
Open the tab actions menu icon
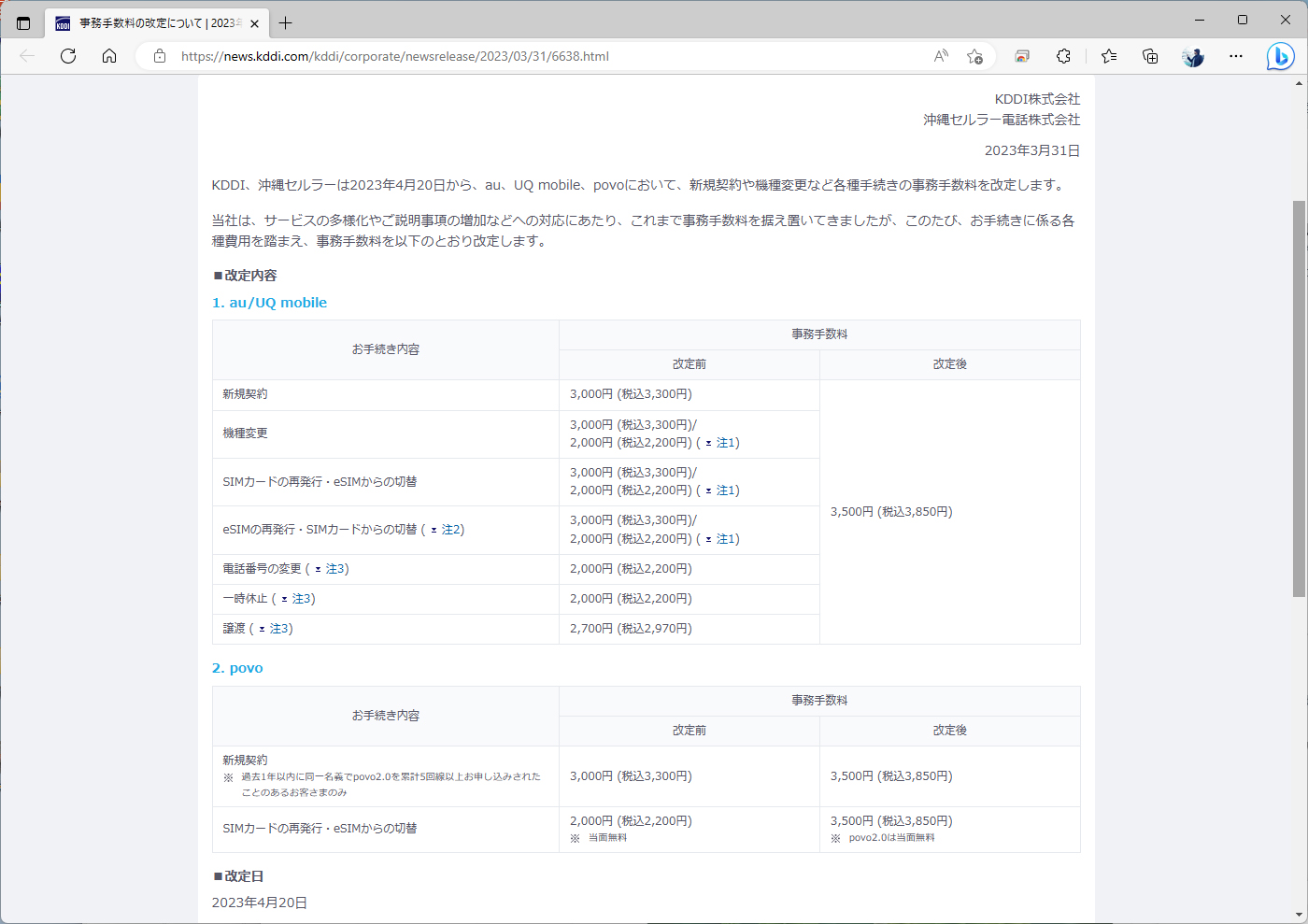click(23, 23)
